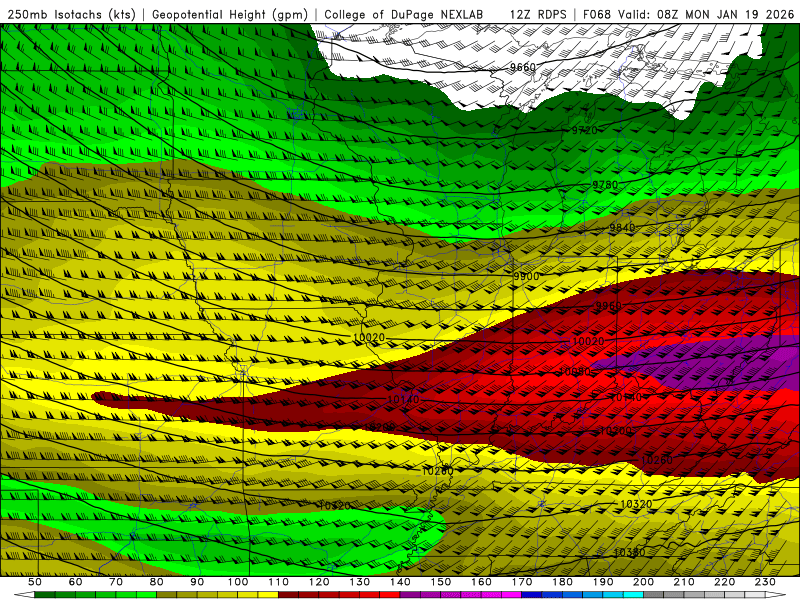The width and height of the screenshot is (800, 600).
Task: Click the bright cyan segment of the color bar
Action: (633, 595)
